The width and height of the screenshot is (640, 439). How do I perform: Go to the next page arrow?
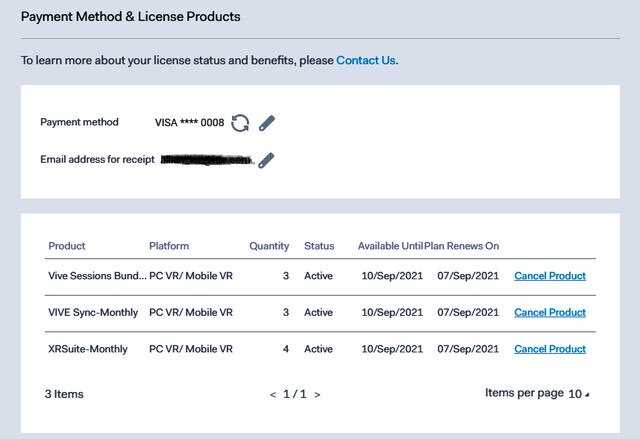[x=317, y=395]
